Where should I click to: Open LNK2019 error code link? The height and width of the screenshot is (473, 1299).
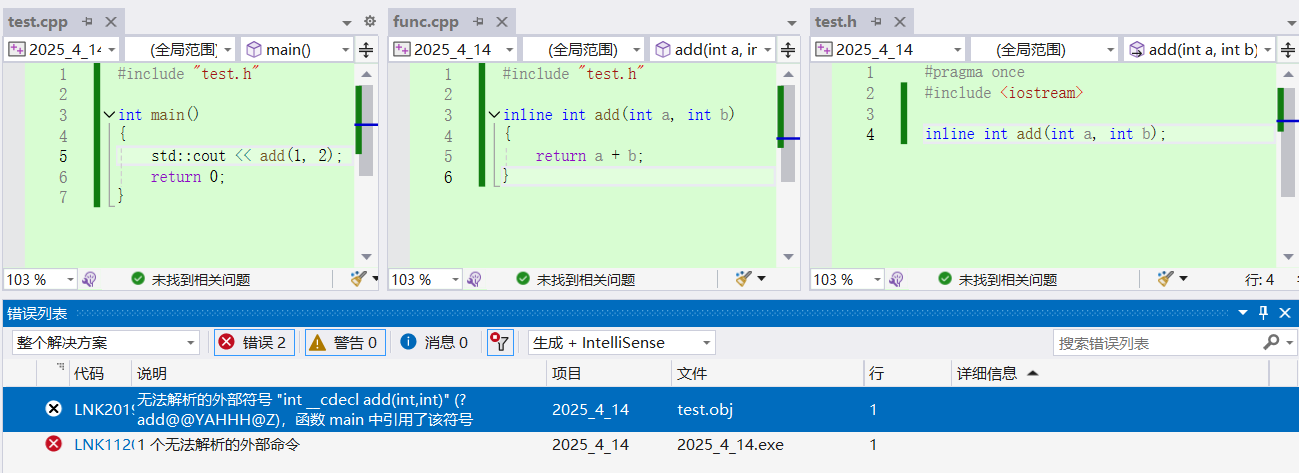point(102,409)
